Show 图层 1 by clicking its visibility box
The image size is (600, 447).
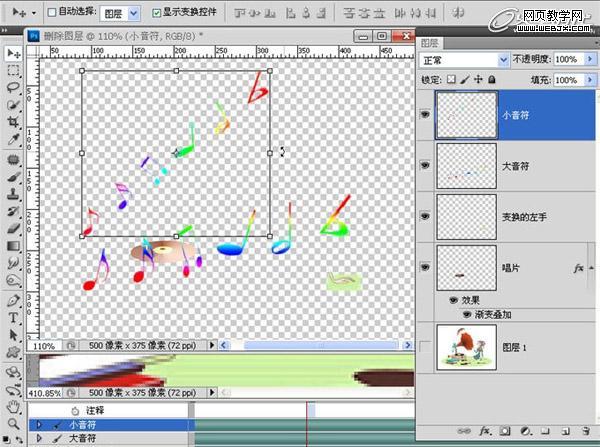pyautogui.click(x=425, y=346)
